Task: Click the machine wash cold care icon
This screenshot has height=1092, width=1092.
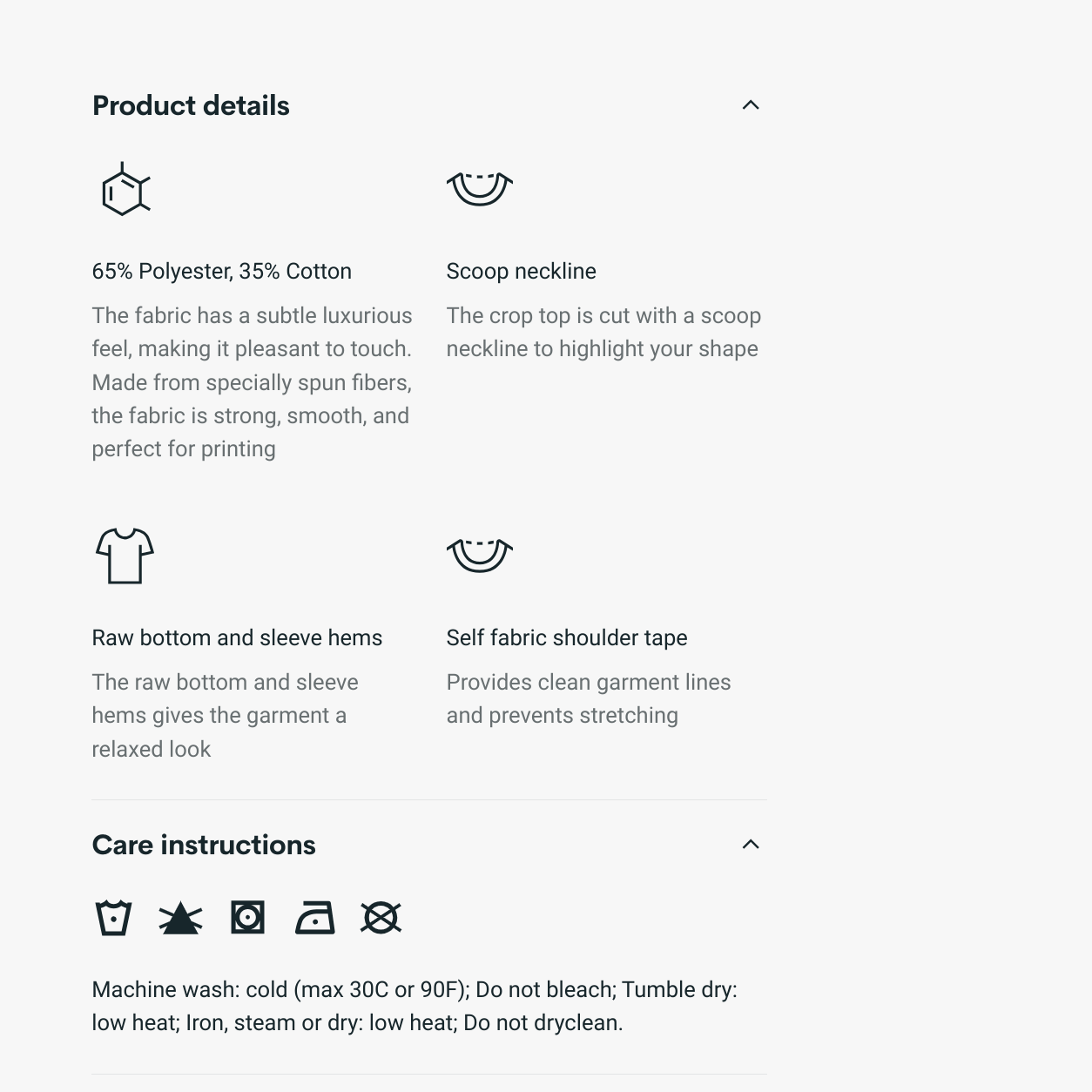Action: (x=113, y=918)
